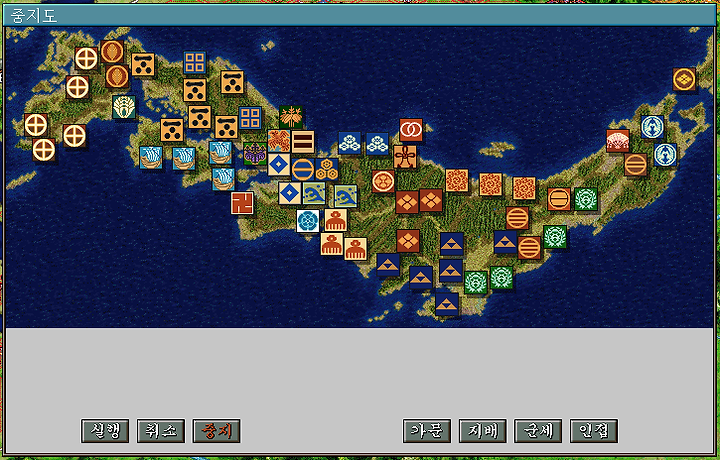
Task: Select the blue four-squares crest beside paulownia crest
Action: click(250, 118)
